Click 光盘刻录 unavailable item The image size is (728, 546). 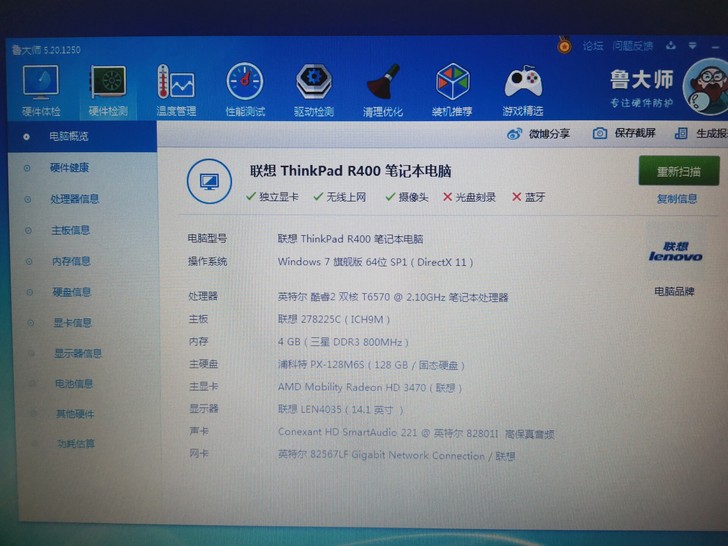click(x=469, y=197)
